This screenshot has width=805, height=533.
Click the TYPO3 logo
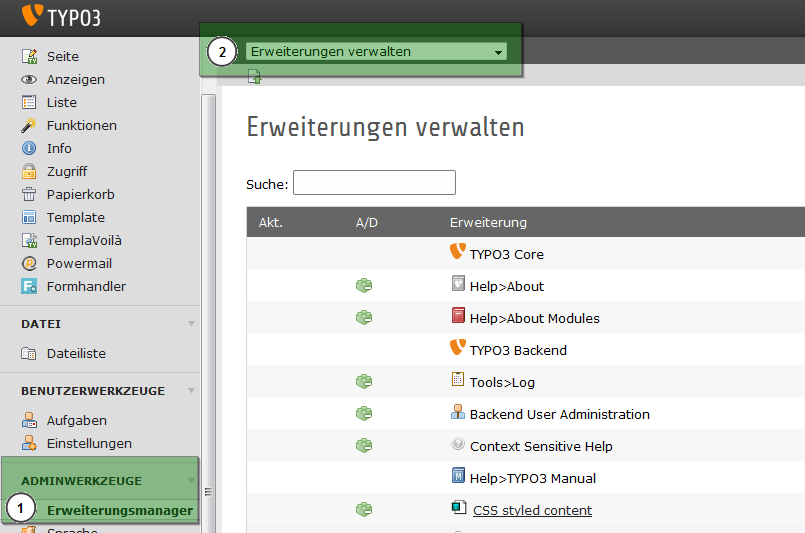61,16
